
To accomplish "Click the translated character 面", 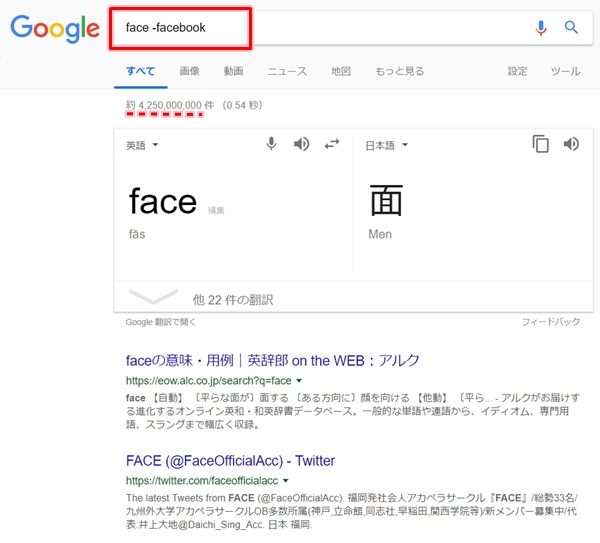I will click(386, 200).
